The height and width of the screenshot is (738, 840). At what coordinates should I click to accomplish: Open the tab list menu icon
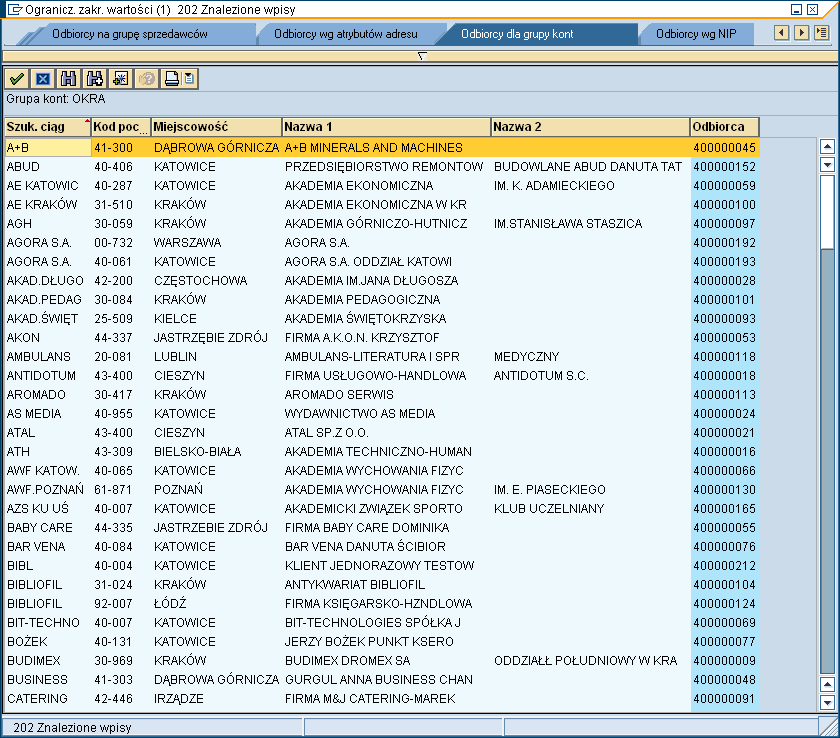tap(821, 33)
